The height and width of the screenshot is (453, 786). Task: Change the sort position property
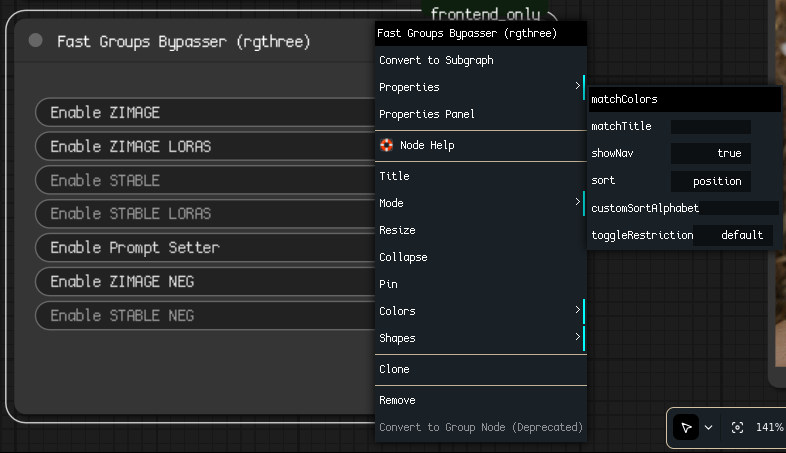(711, 181)
